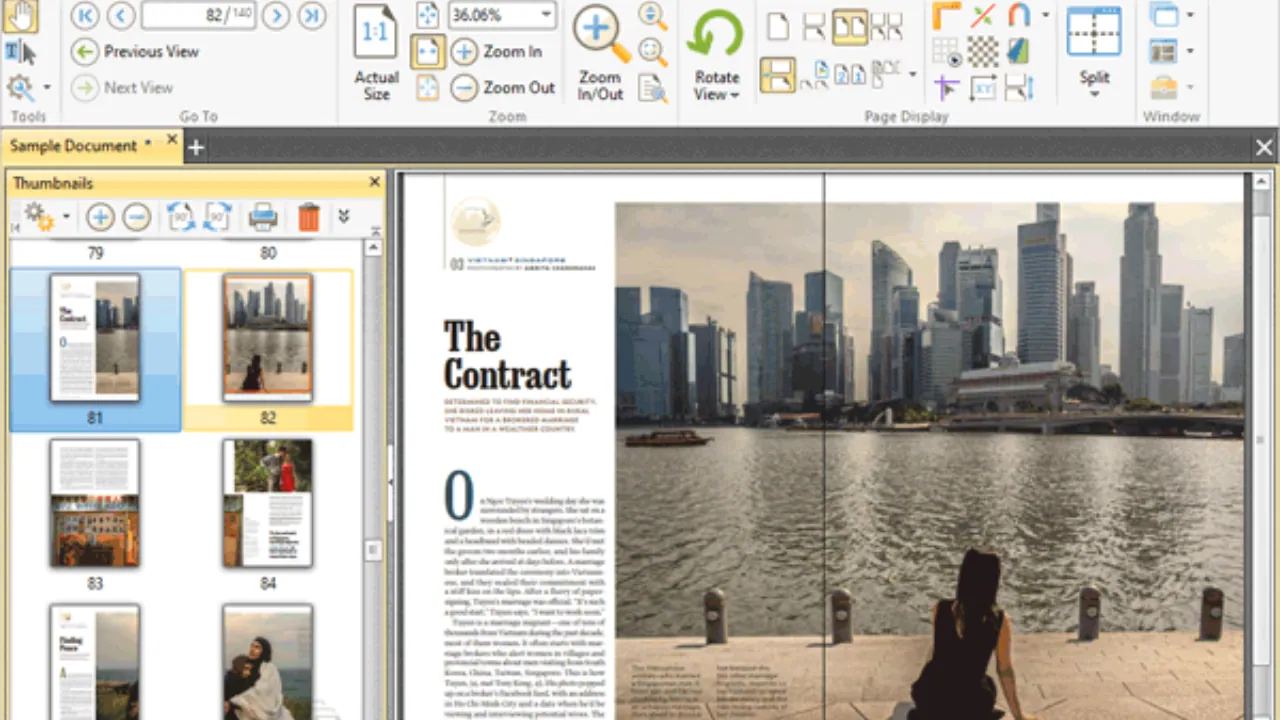This screenshot has height=720, width=1280.
Task: Rotate selected pages clockwise 90 degrees
Action: [218, 216]
